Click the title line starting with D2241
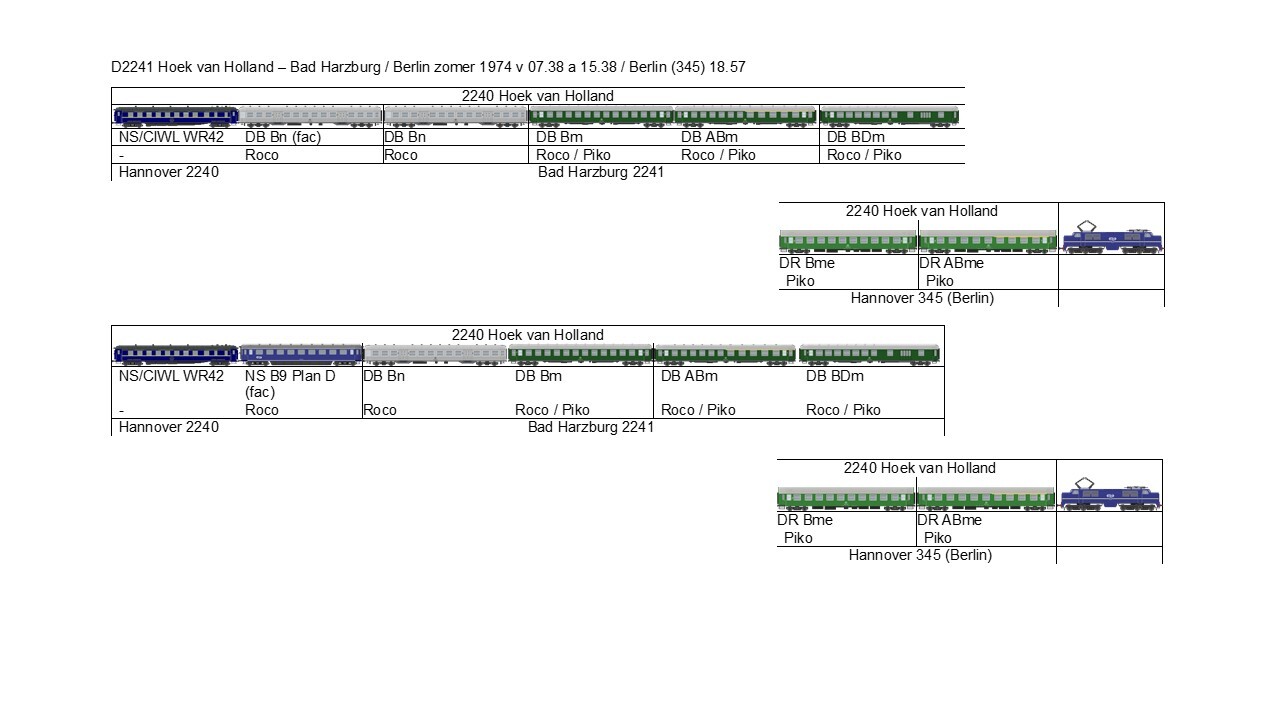Image resolution: width=1280 pixels, height=720 pixels. [428, 67]
